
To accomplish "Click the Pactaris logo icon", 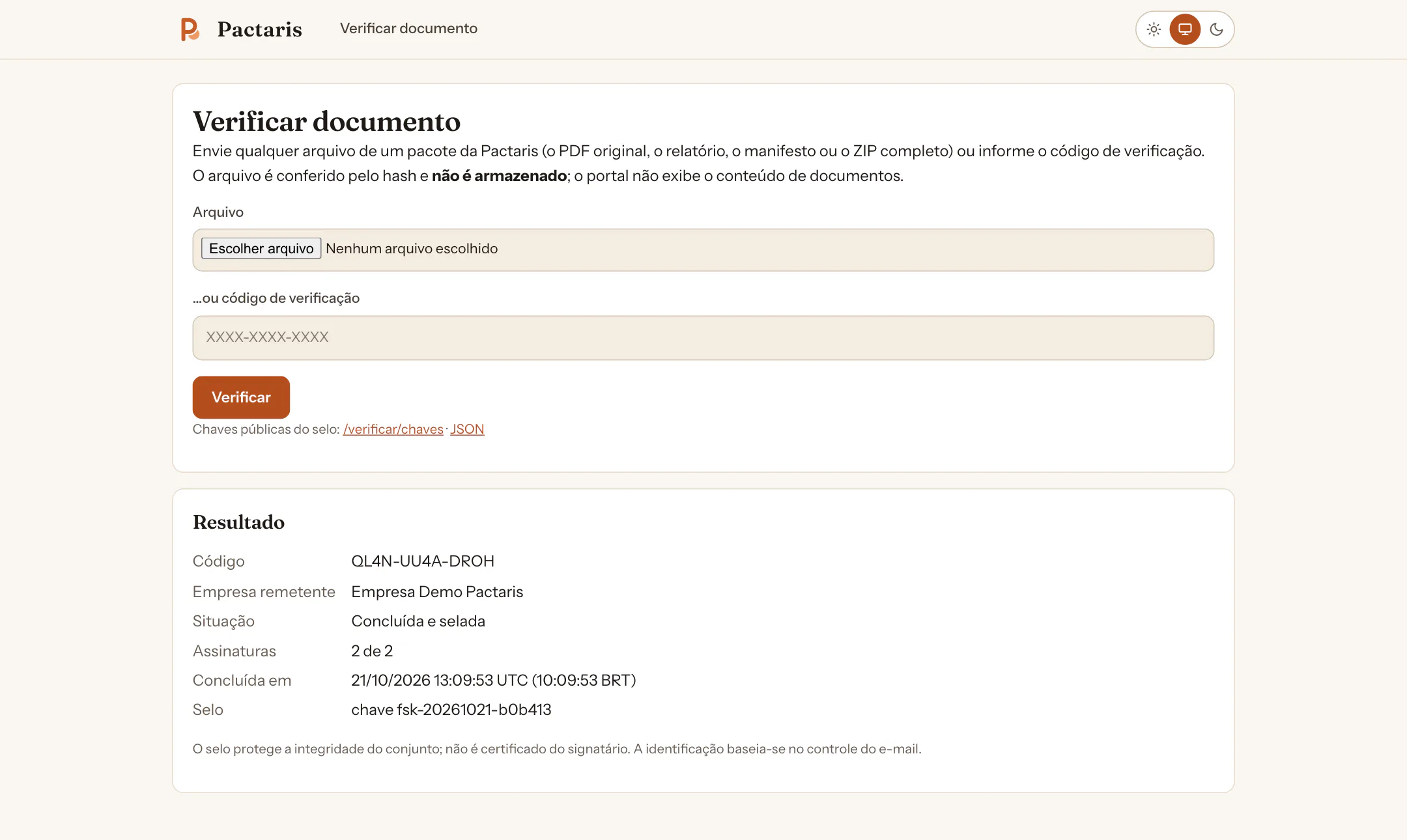I will tap(190, 29).
